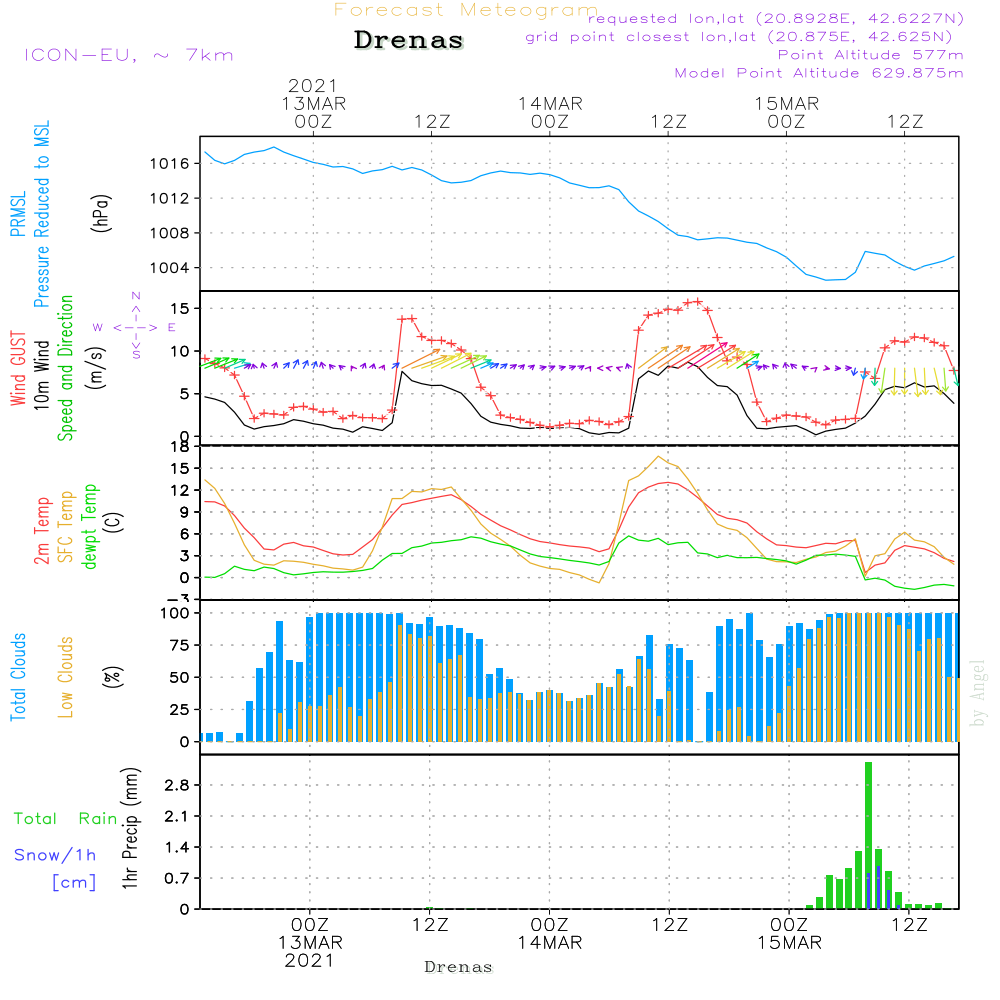1000x1000 pixels.
Task: Select the bold 'Drenas' title at top
Action: pyautogui.click(x=409, y=40)
